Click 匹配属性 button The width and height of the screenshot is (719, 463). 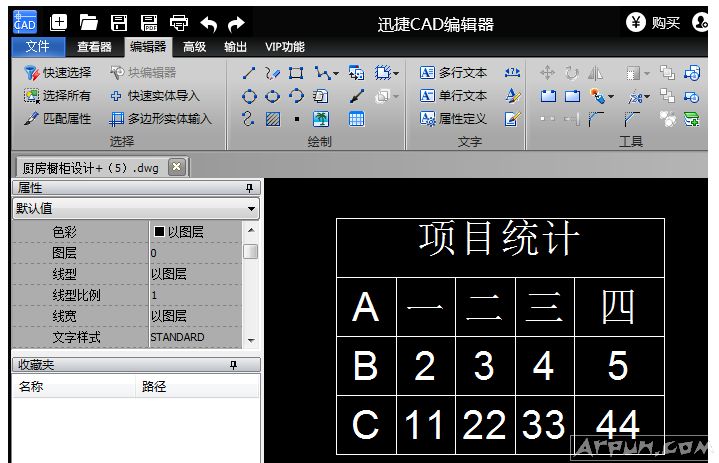[x=58, y=119]
